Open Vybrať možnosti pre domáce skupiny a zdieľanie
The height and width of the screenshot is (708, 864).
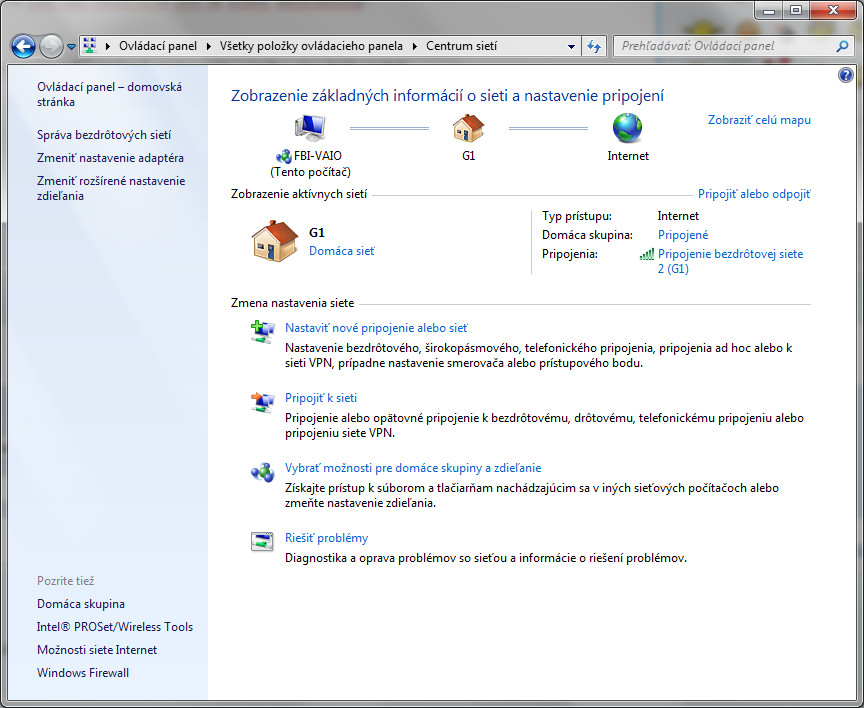click(413, 468)
